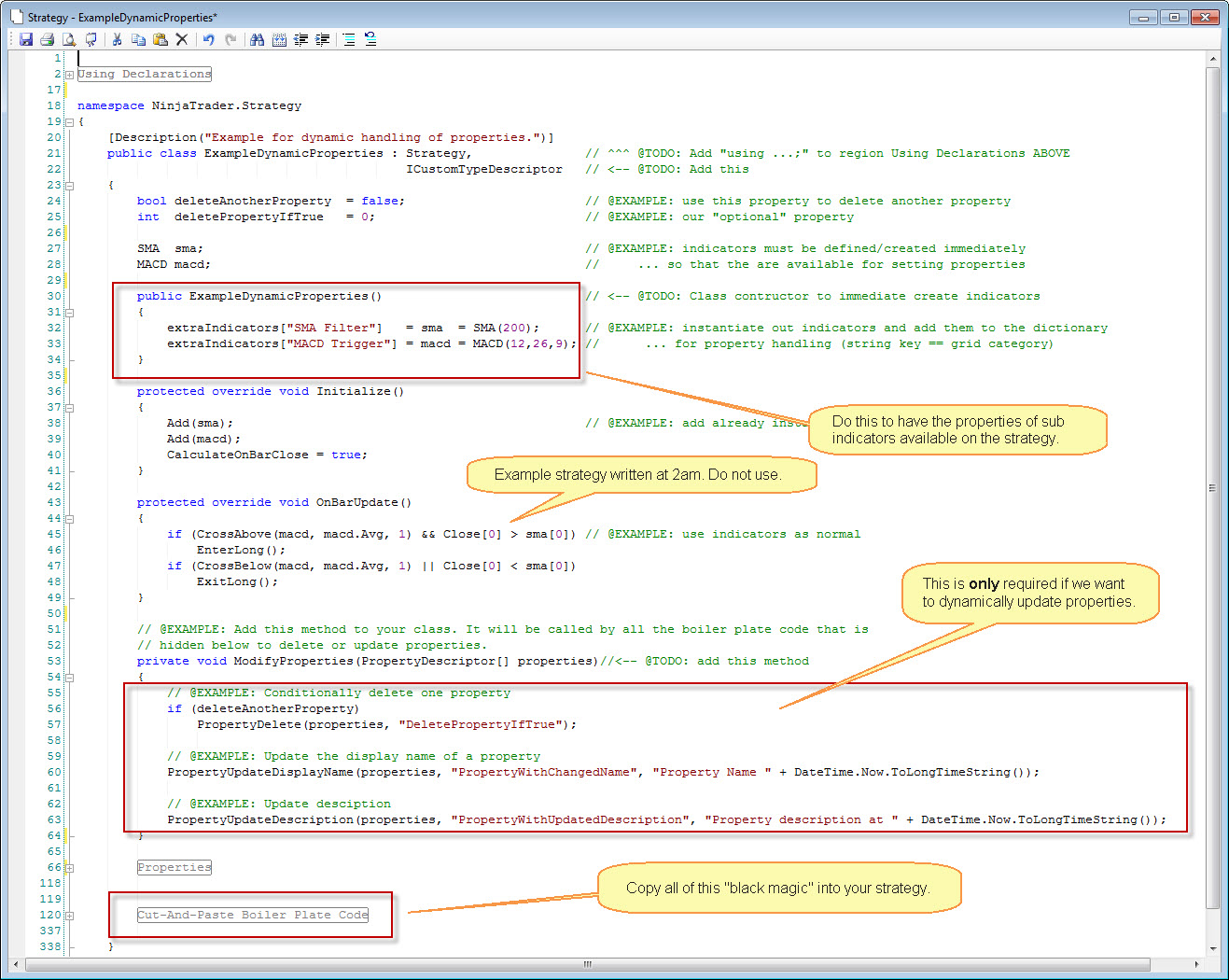Screen dimensions: 1229x980
Task: Click the vertical scrollbar up arrow
Action: pos(1212,59)
